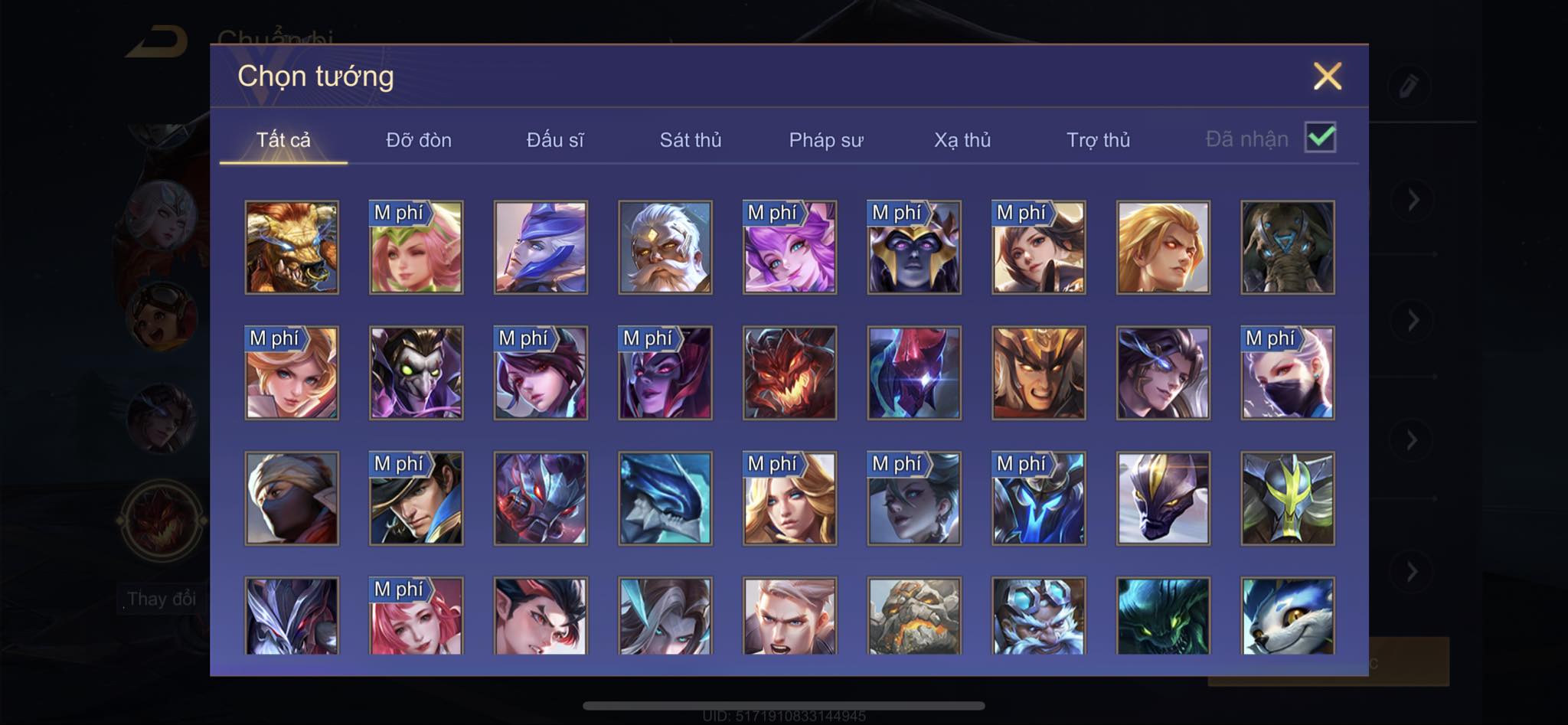Click the Thay đổi button
The width and height of the screenshot is (1568, 725).
pos(161,599)
